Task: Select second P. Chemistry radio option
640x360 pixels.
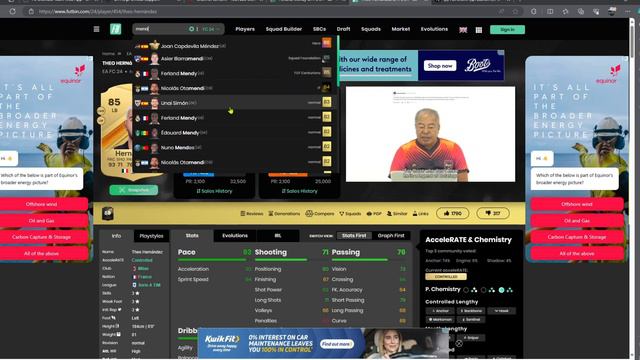Action: coord(484,290)
